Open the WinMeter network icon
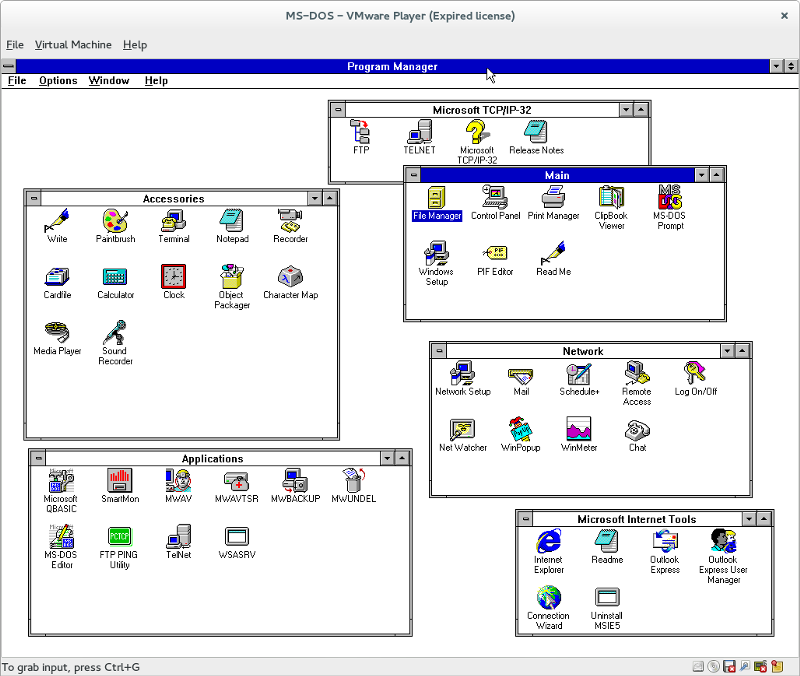The width and height of the screenshot is (800, 676). pos(579,430)
